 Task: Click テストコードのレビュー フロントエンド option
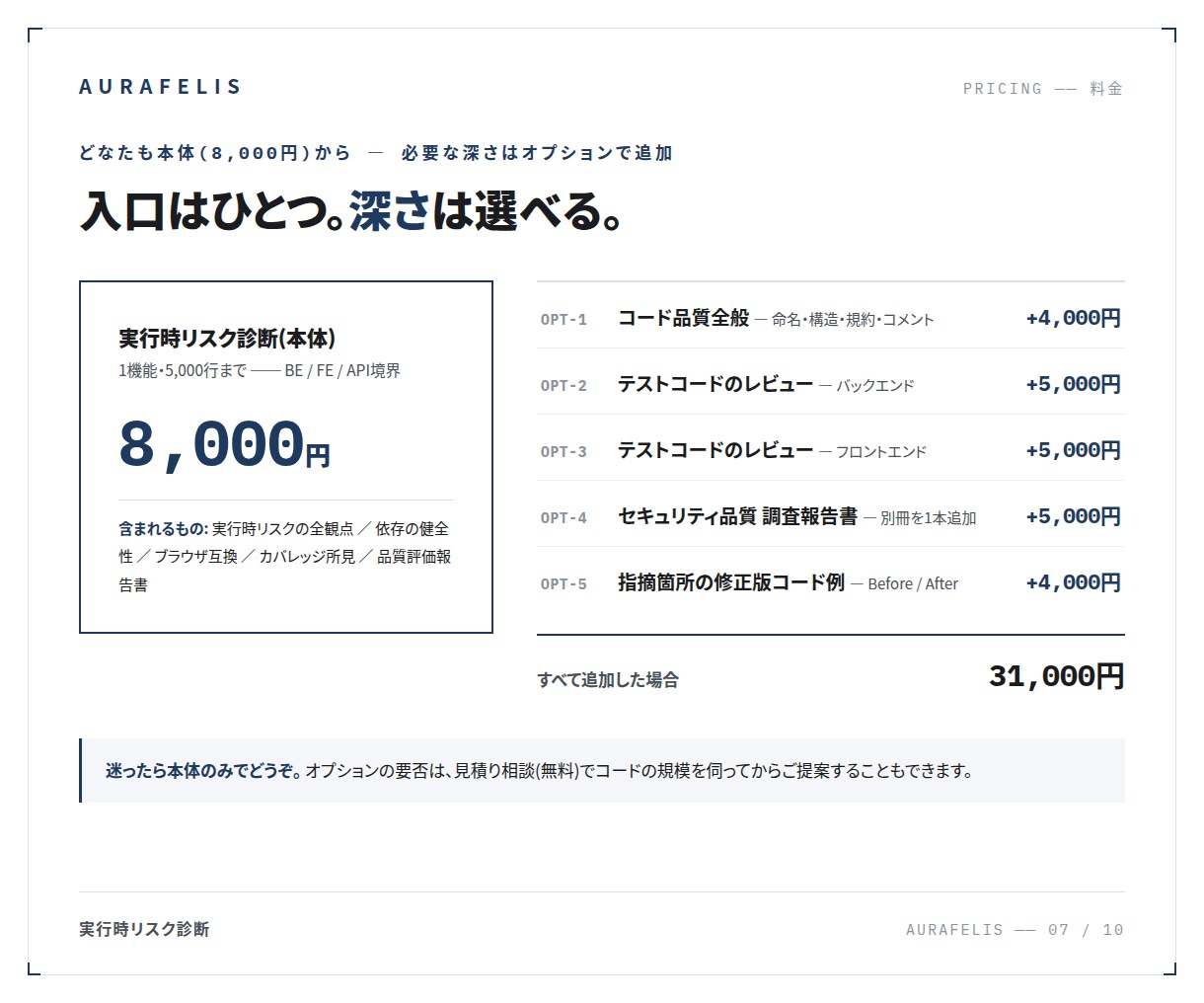pyautogui.click(x=772, y=450)
